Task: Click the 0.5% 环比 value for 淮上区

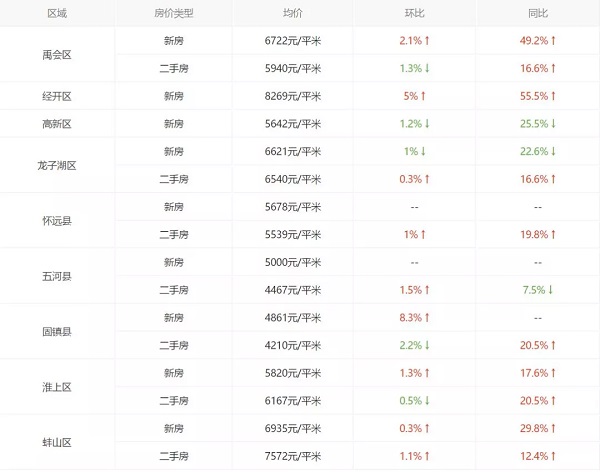Action: 414,401
